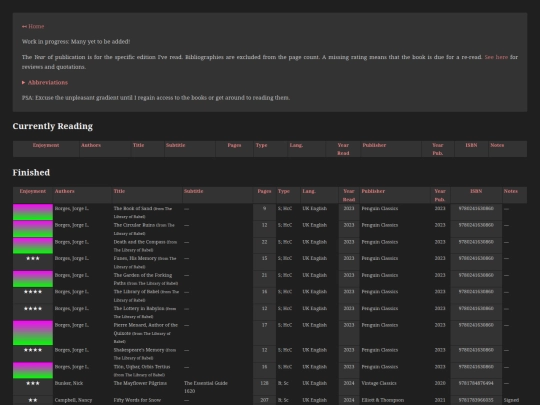
Task: Go back via the Home link
Action: [33, 27]
